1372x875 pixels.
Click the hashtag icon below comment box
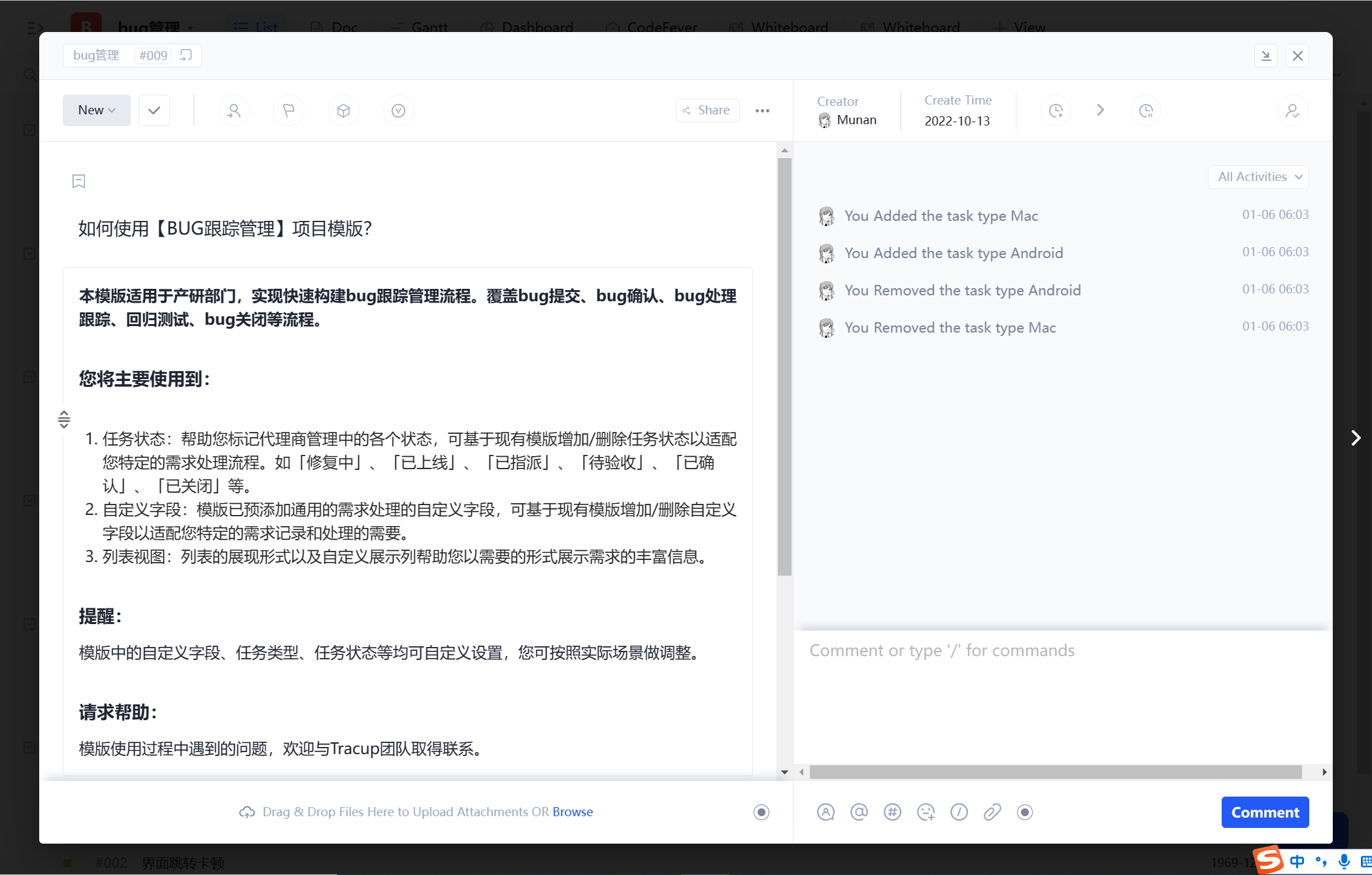[892, 812]
